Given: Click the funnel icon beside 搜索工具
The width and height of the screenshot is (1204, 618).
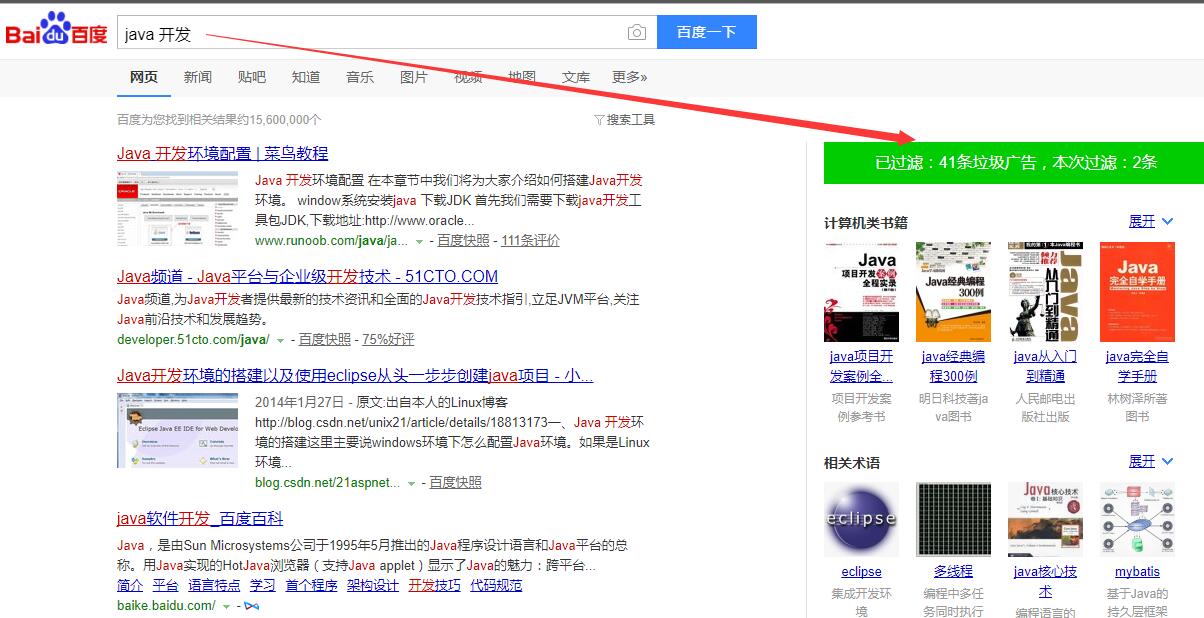Looking at the screenshot, I should point(599,120).
